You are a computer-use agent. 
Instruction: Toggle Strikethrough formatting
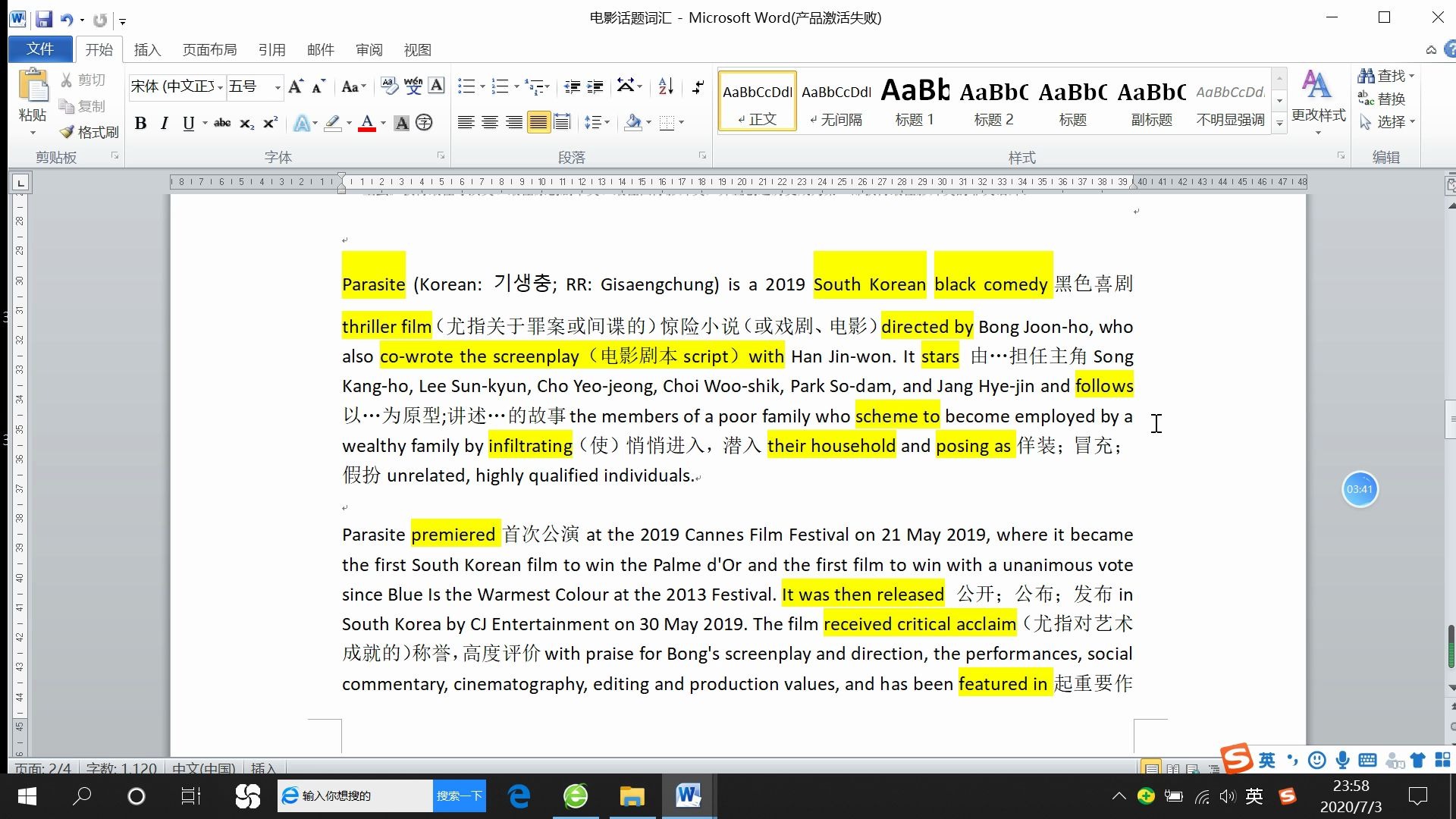[222, 123]
